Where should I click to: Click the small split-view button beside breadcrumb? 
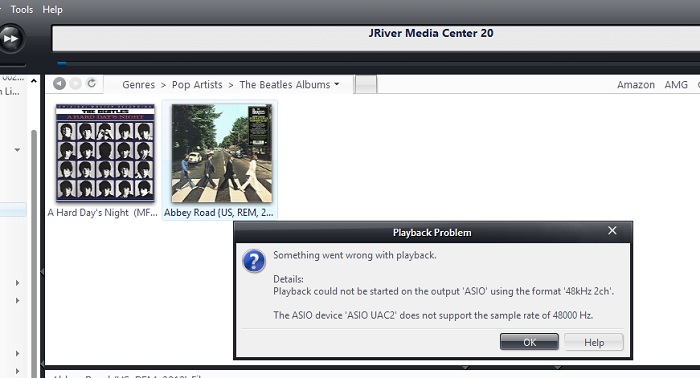point(366,84)
